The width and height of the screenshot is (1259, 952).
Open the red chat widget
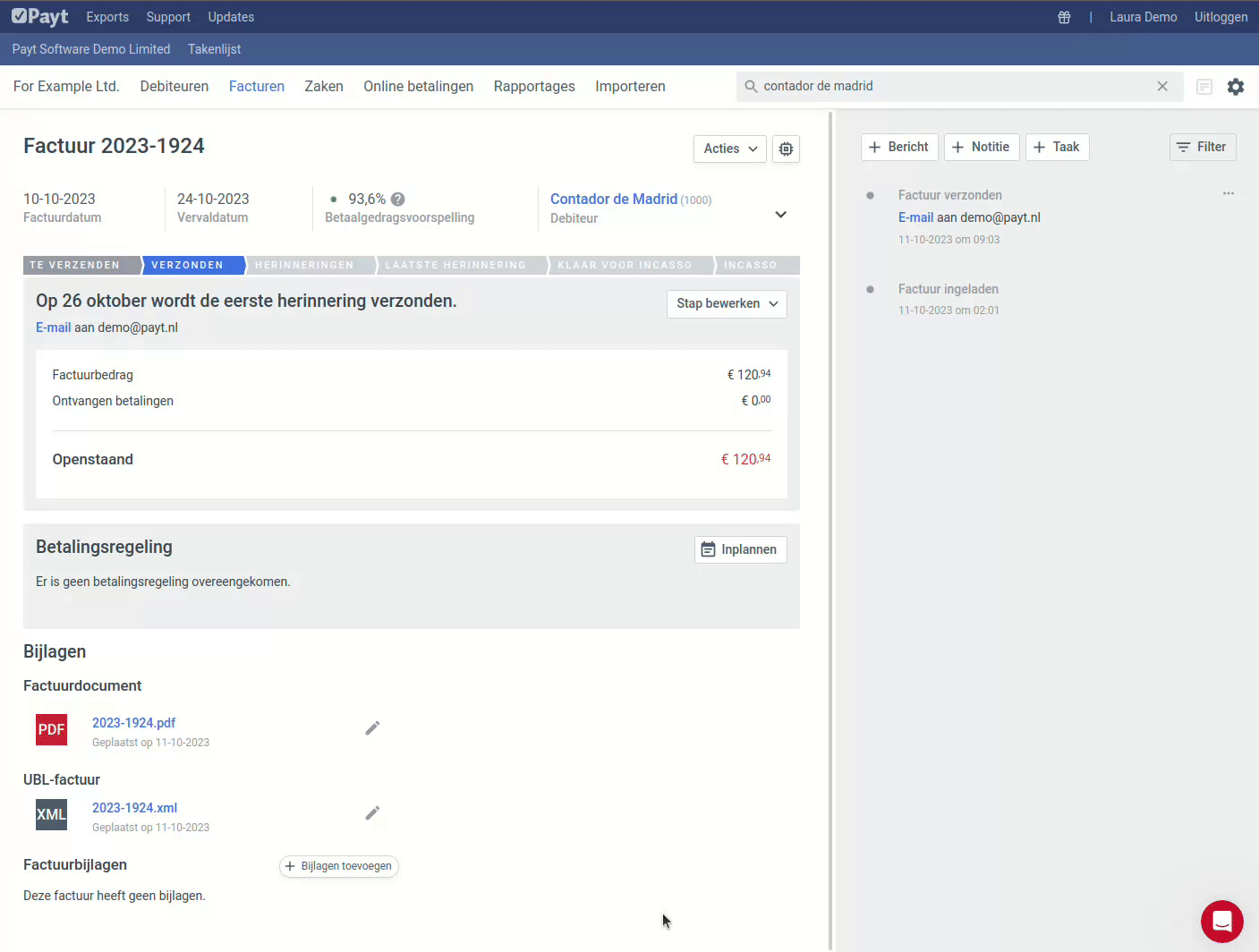click(1221, 921)
